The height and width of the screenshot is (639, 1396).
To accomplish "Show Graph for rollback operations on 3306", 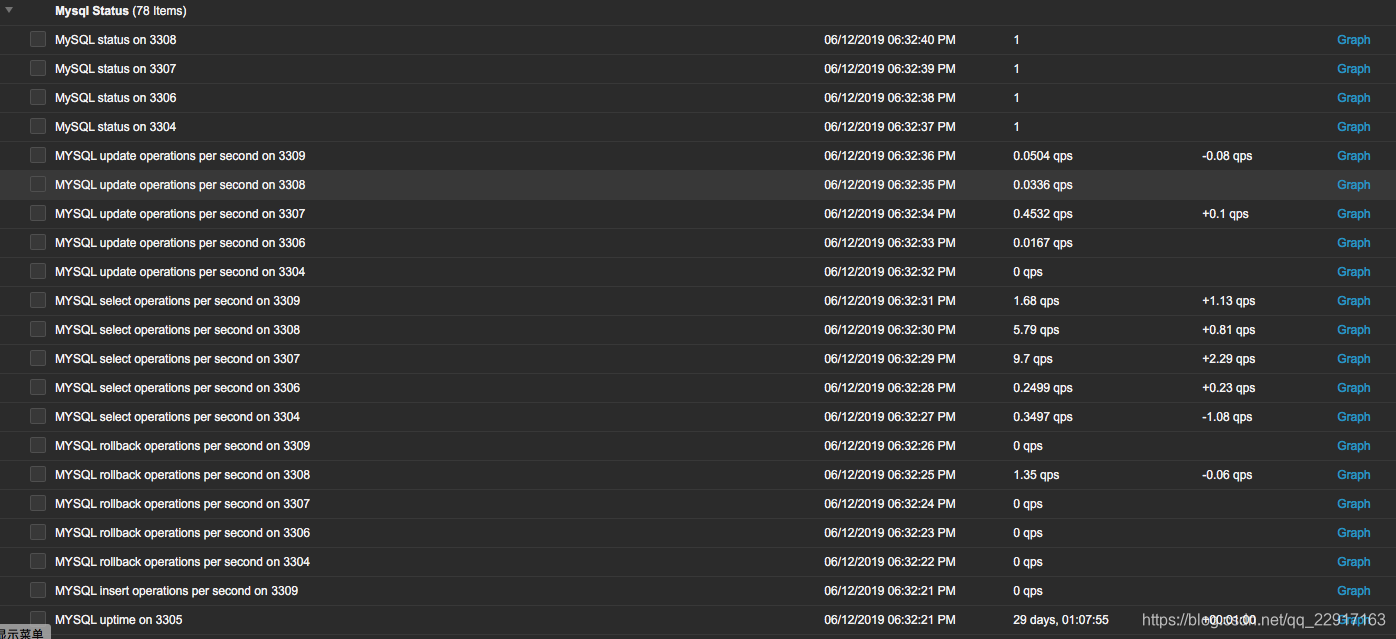I will click(x=1353, y=533).
